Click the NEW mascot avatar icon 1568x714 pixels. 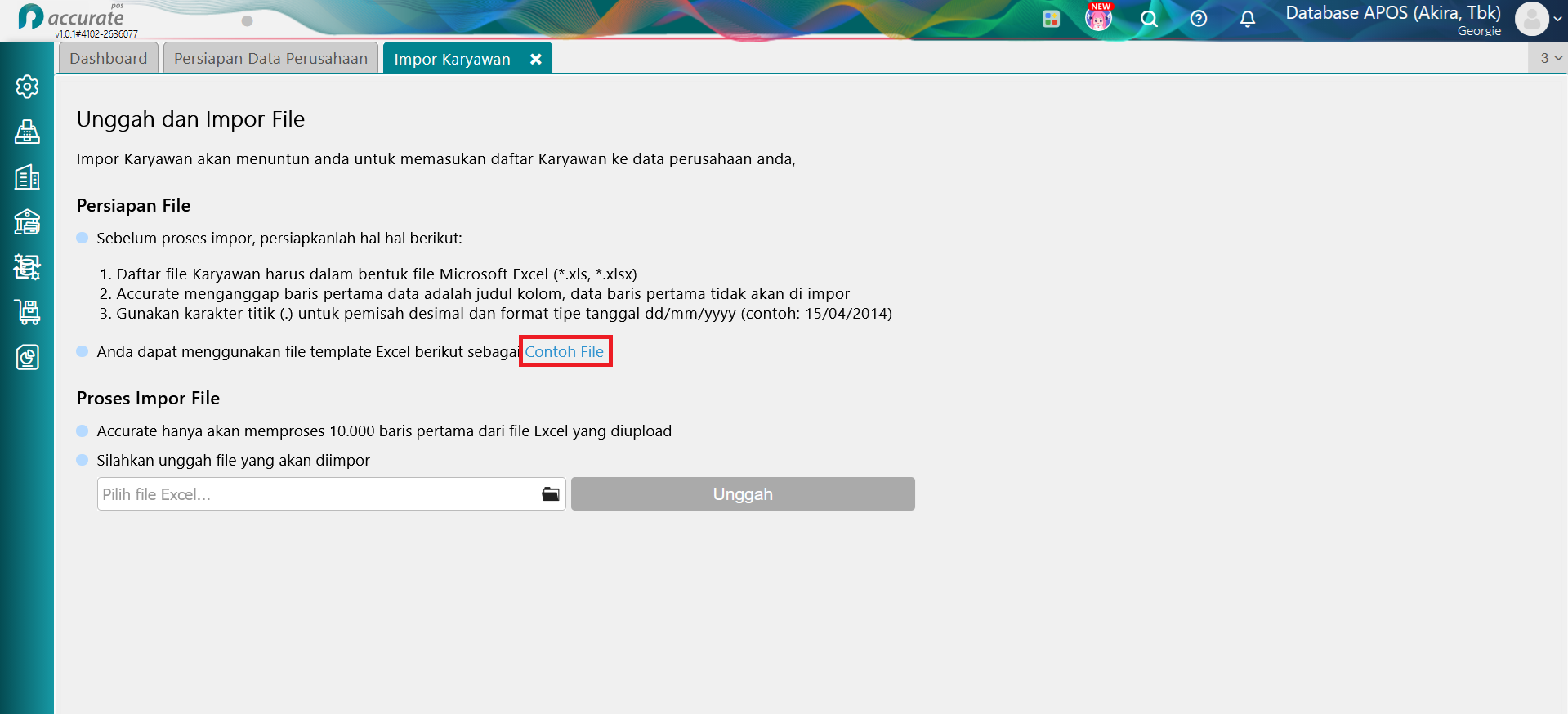click(1099, 17)
